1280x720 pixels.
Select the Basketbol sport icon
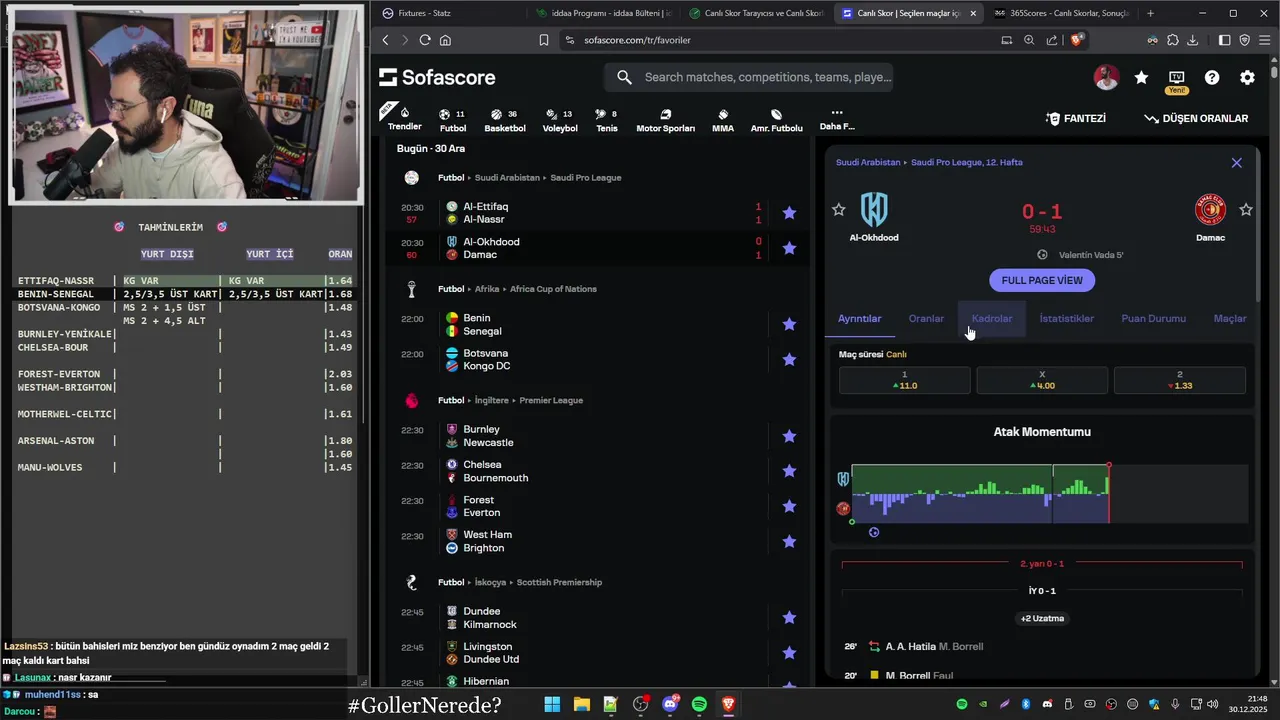click(x=504, y=120)
